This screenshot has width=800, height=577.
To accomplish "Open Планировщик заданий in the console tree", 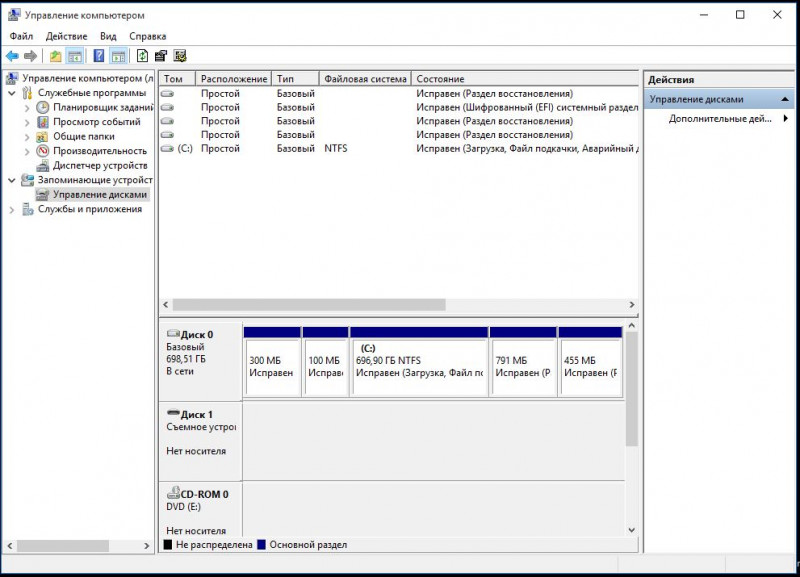I will pos(102,107).
